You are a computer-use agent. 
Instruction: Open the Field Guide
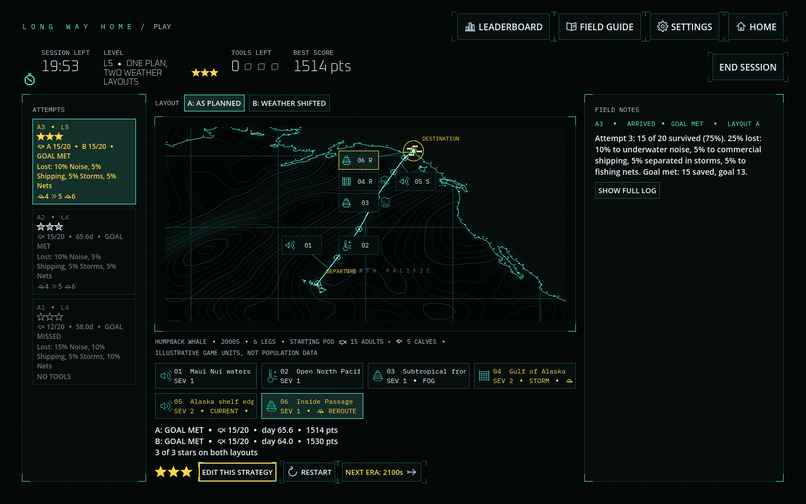tap(599, 27)
